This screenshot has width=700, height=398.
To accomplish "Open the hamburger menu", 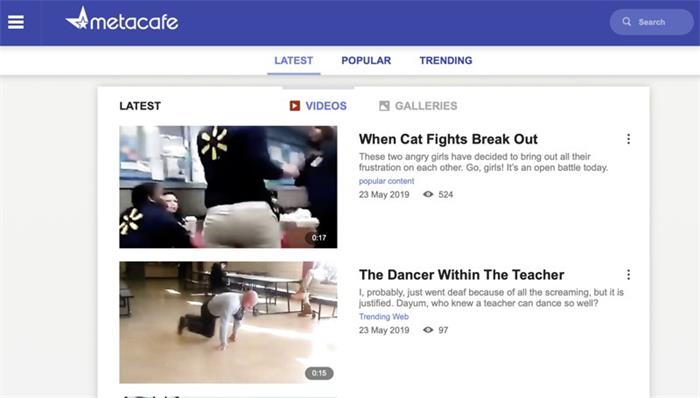I will (x=16, y=22).
